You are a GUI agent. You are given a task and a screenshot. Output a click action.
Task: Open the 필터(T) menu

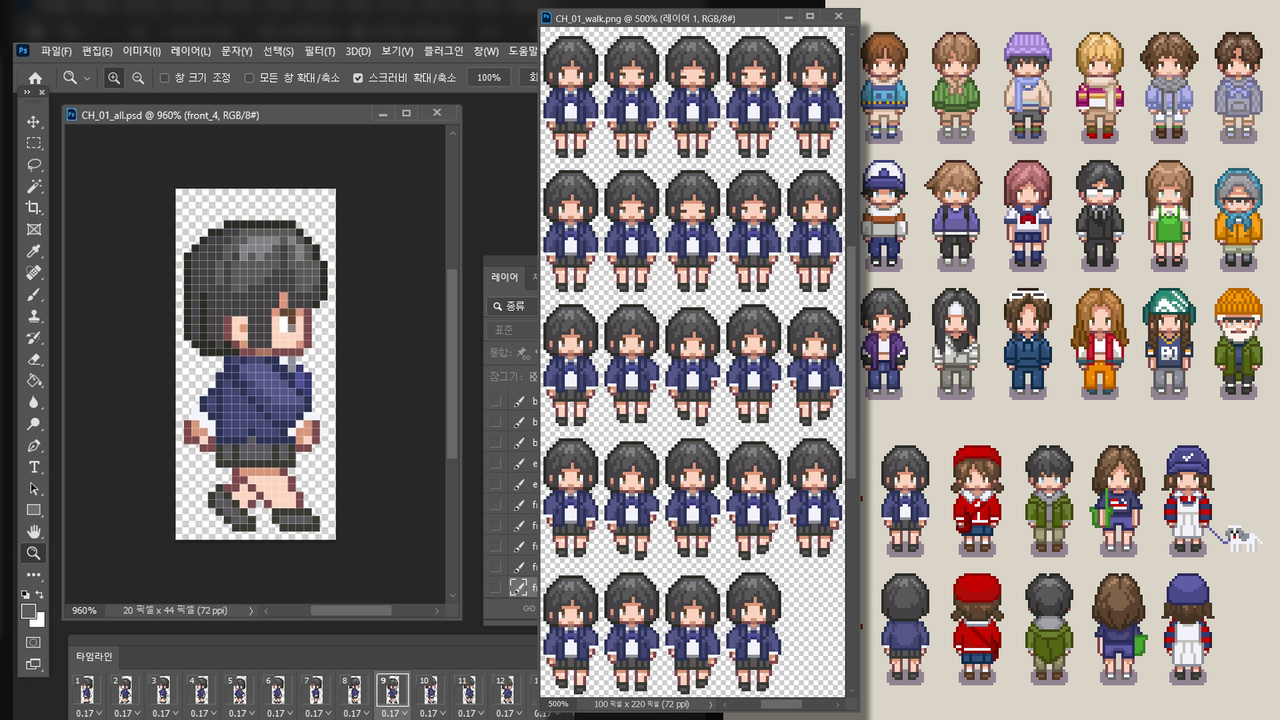tap(319, 51)
